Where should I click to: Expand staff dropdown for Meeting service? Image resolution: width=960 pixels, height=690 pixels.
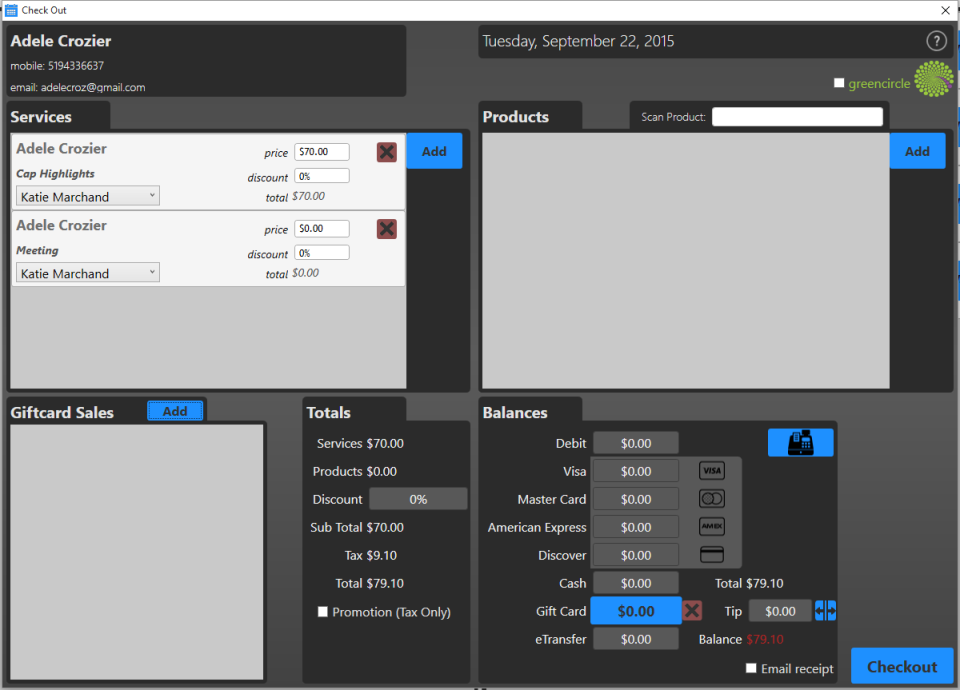pyautogui.click(x=88, y=273)
